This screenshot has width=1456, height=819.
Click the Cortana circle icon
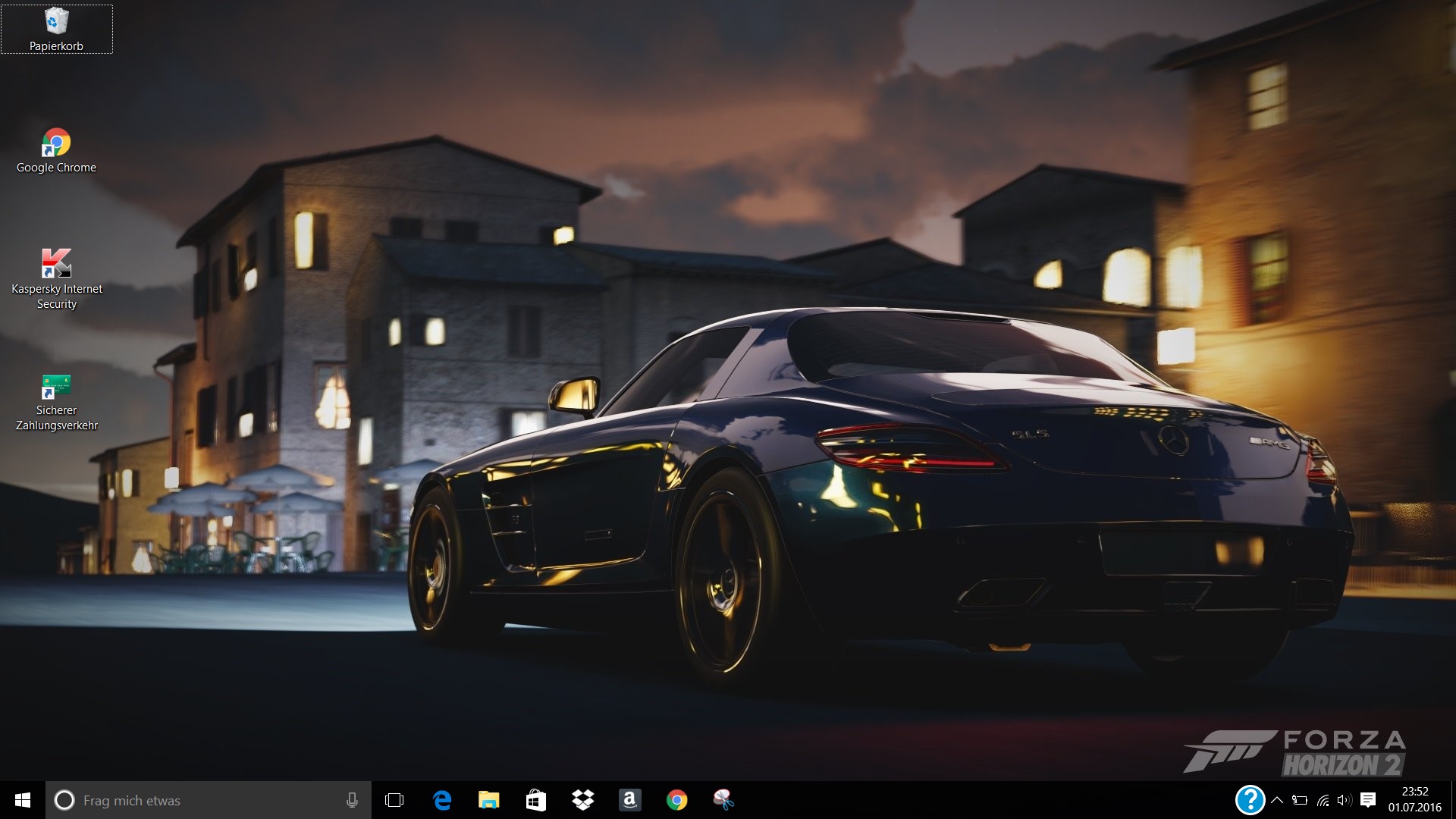64,800
